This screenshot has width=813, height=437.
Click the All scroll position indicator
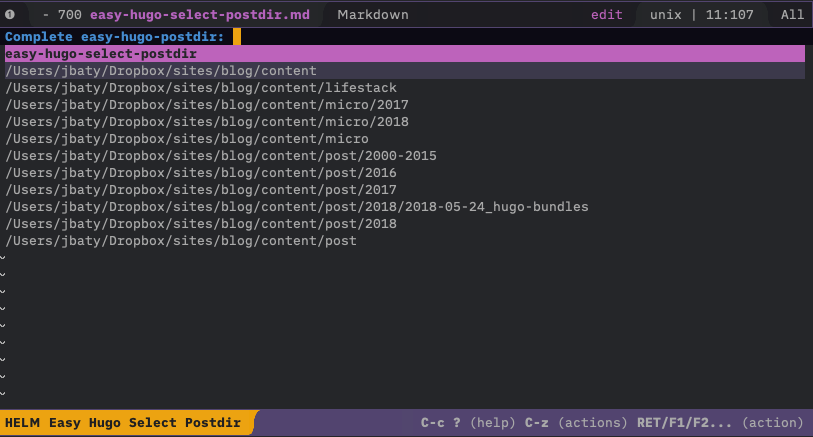click(x=791, y=15)
